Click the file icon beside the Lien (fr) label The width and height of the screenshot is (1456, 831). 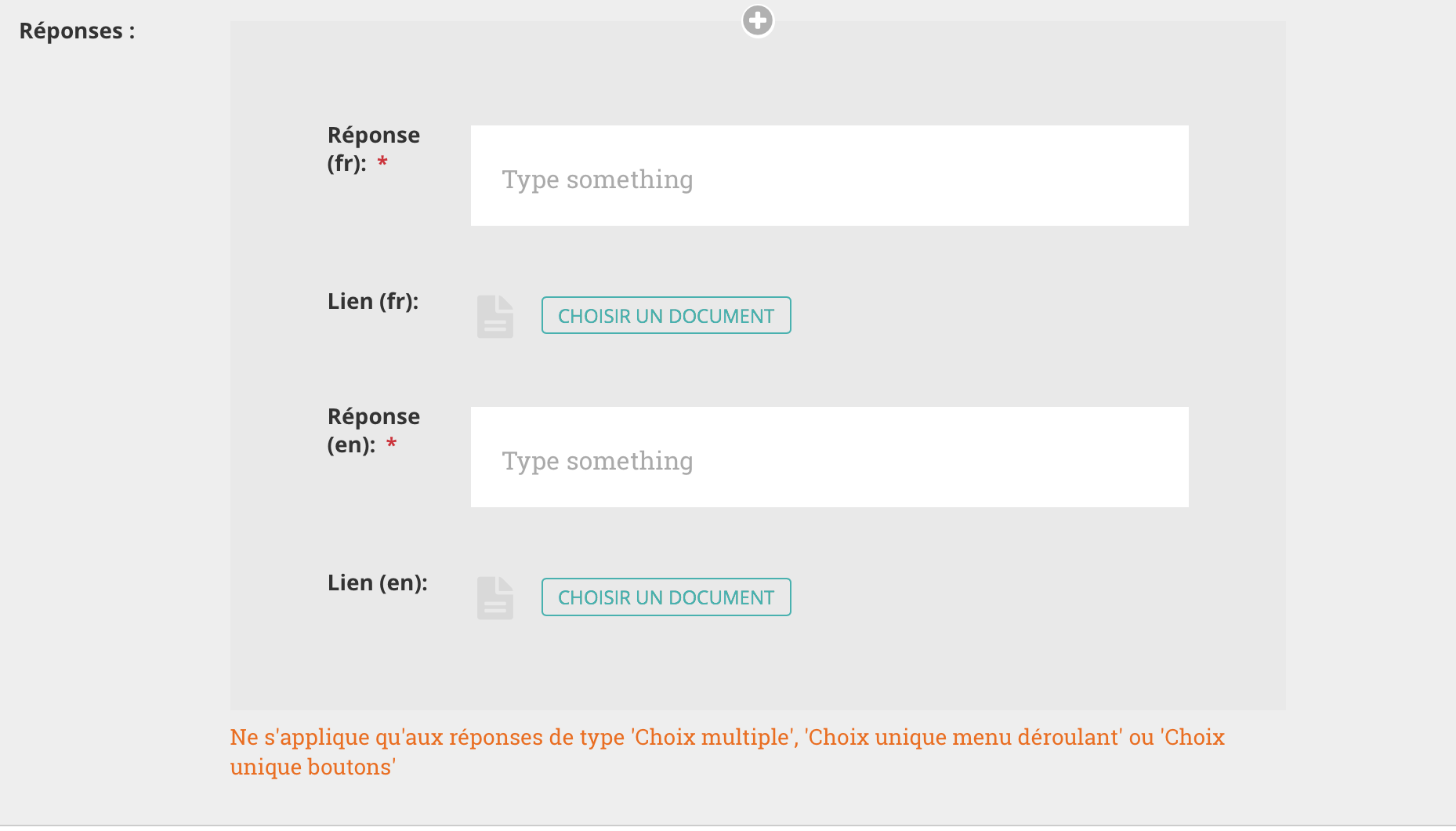[x=494, y=316]
